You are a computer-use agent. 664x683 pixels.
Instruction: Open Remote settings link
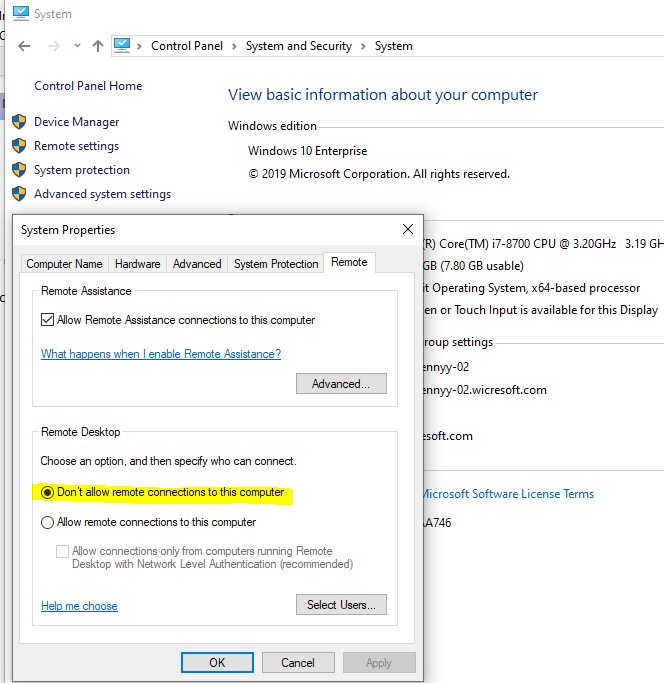[x=77, y=146]
